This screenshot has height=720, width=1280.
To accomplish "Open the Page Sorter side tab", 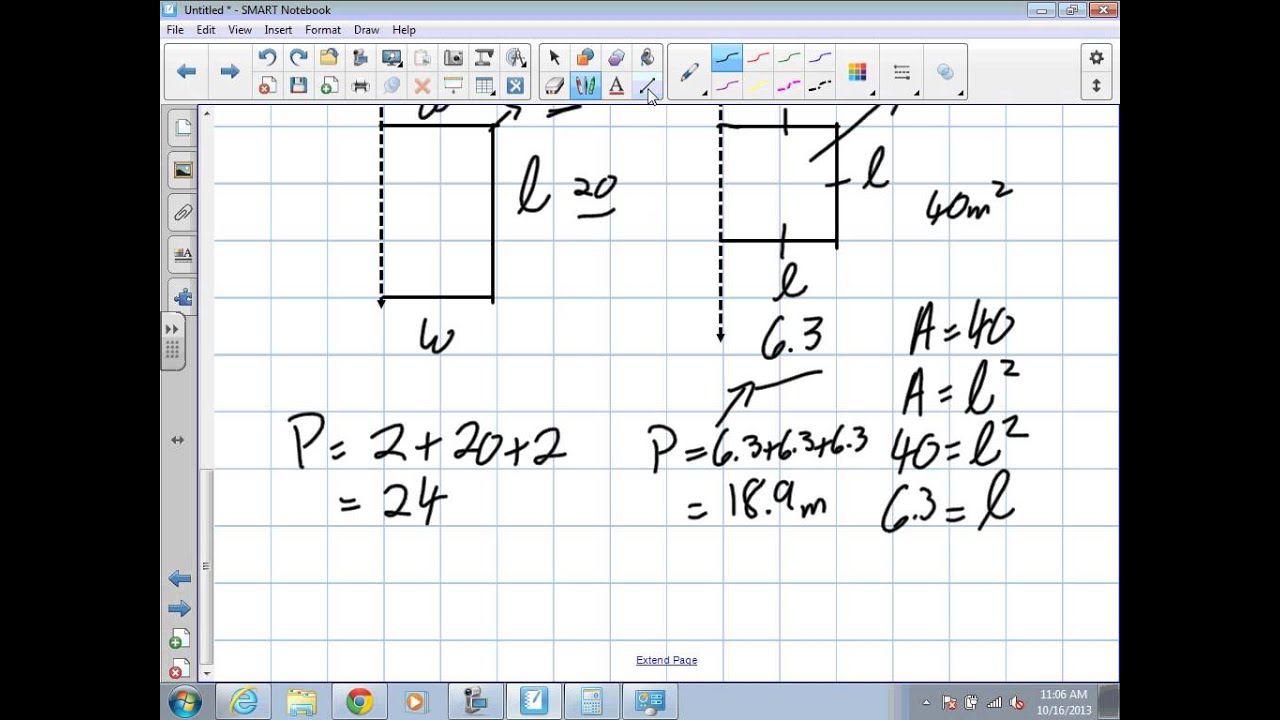I will [x=182, y=127].
